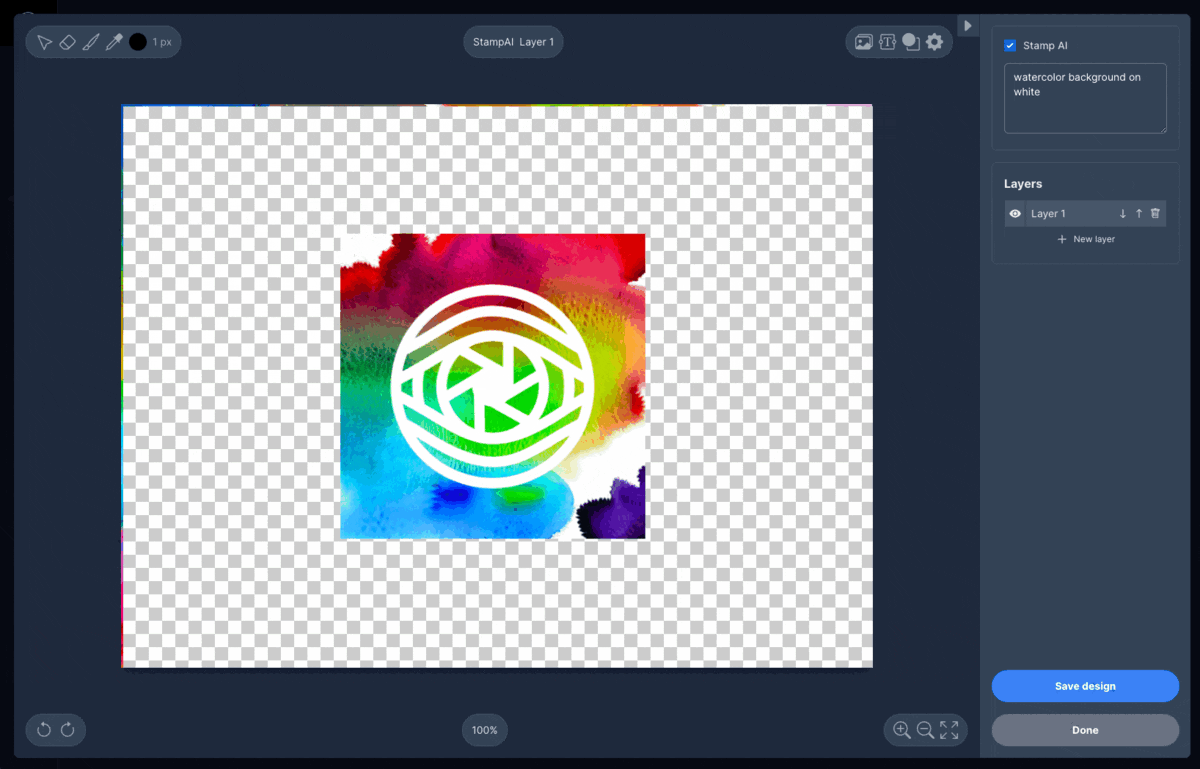1200x769 pixels.
Task: Open the black brush color swatch
Action: coord(138,42)
